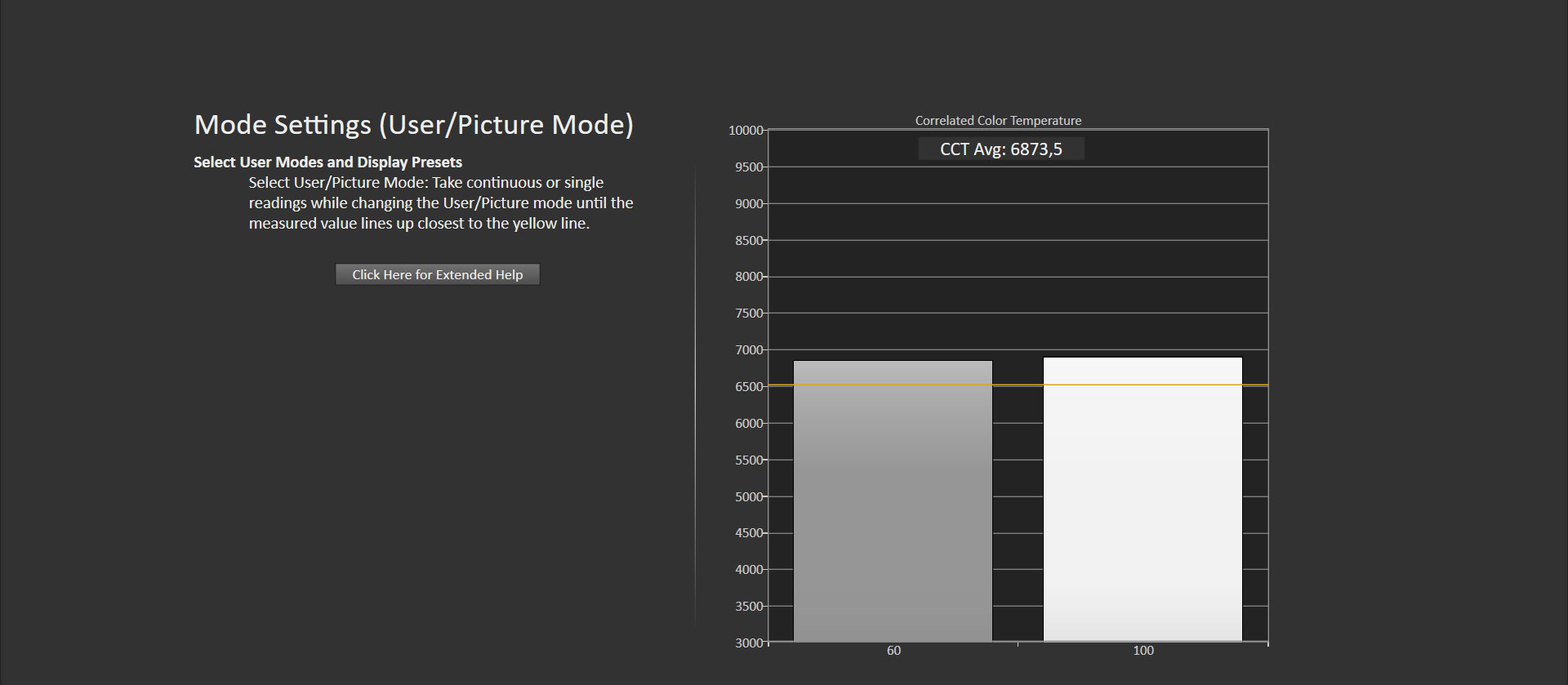Screen dimensions: 1568x685
Task: Click the 5000 y-axis label
Action: pos(749,497)
